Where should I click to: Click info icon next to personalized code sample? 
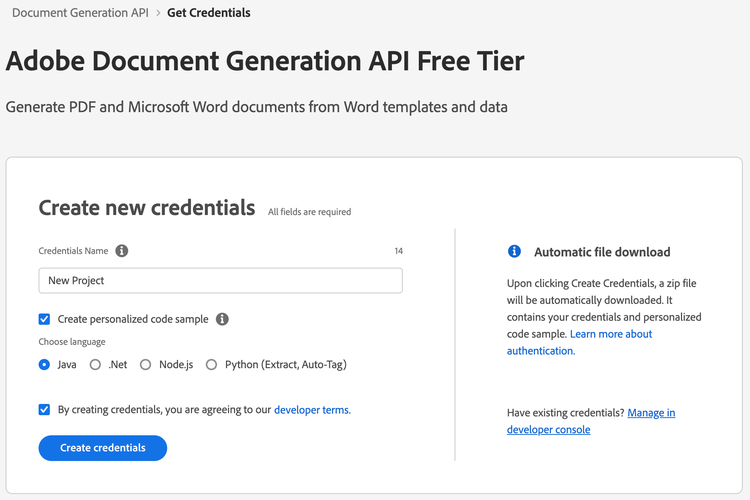[x=222, y=319]
